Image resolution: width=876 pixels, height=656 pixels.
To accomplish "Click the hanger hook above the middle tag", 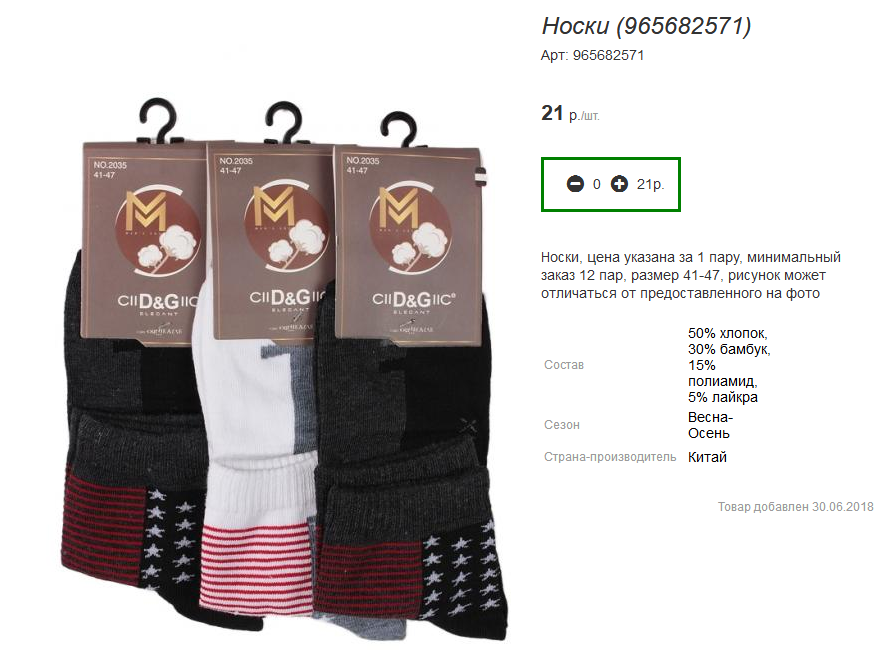I will [x=284, y=121].
